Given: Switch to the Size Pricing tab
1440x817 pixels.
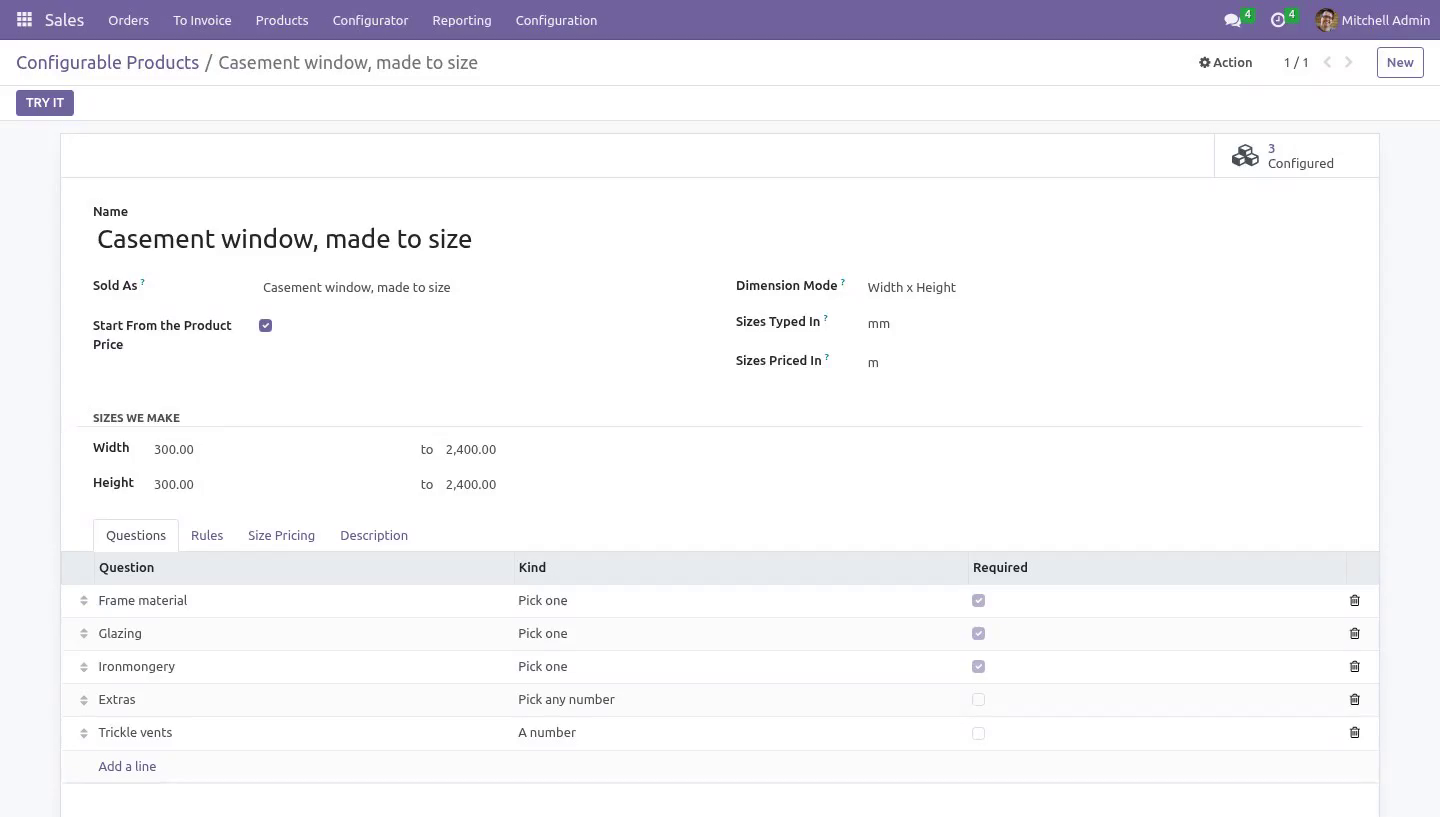Looking at the screenshot, I should (281, 536).
